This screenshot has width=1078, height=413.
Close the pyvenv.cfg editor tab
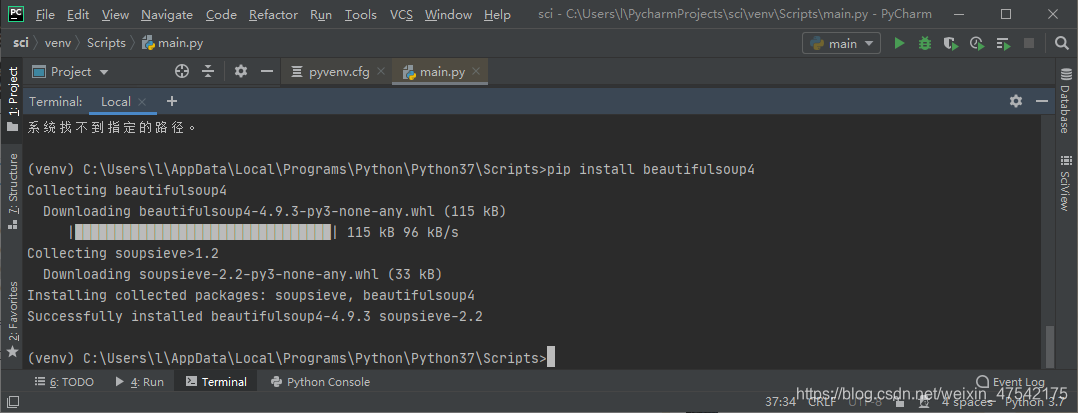pyautogui.click(x=381, y=72)
